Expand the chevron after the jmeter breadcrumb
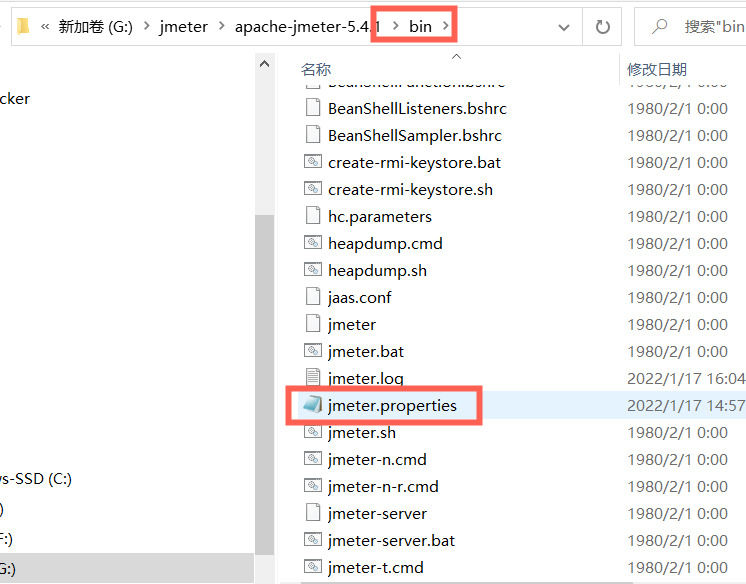 tap(222, 26)
